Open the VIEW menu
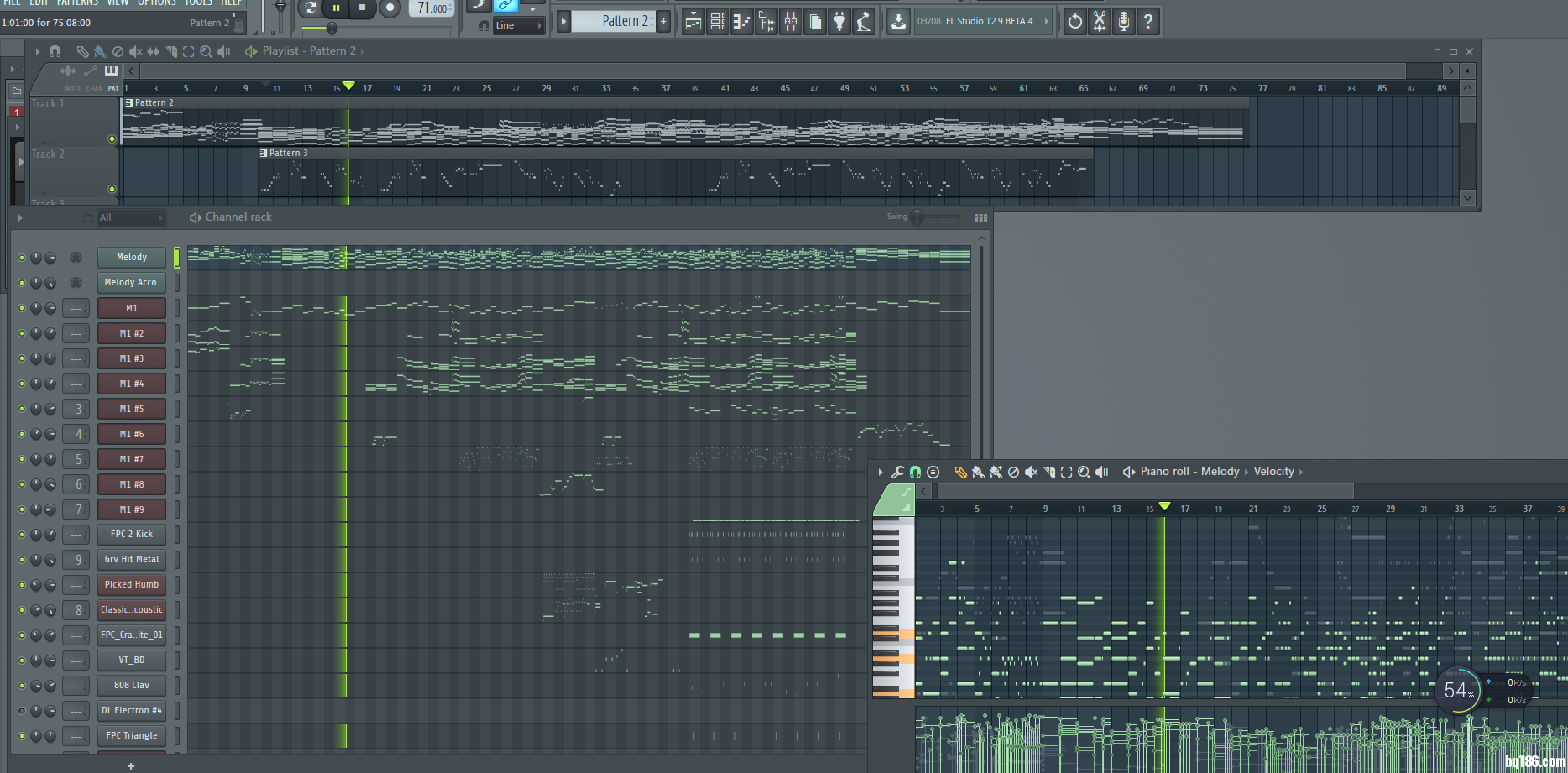Image resolution: width=1568 pixels, height=773 pixels. tap(118, 3)
